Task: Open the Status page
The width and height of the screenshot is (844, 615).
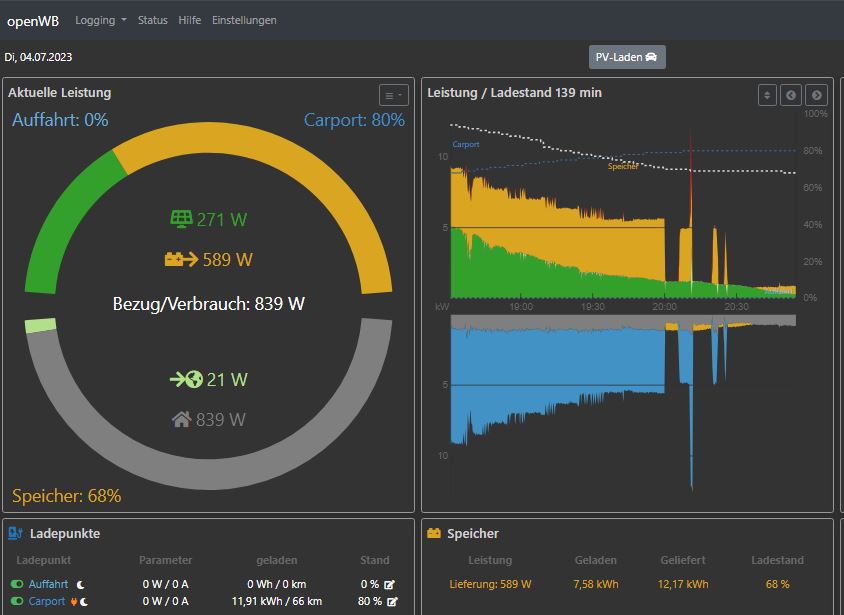Action: coord(152,20)
